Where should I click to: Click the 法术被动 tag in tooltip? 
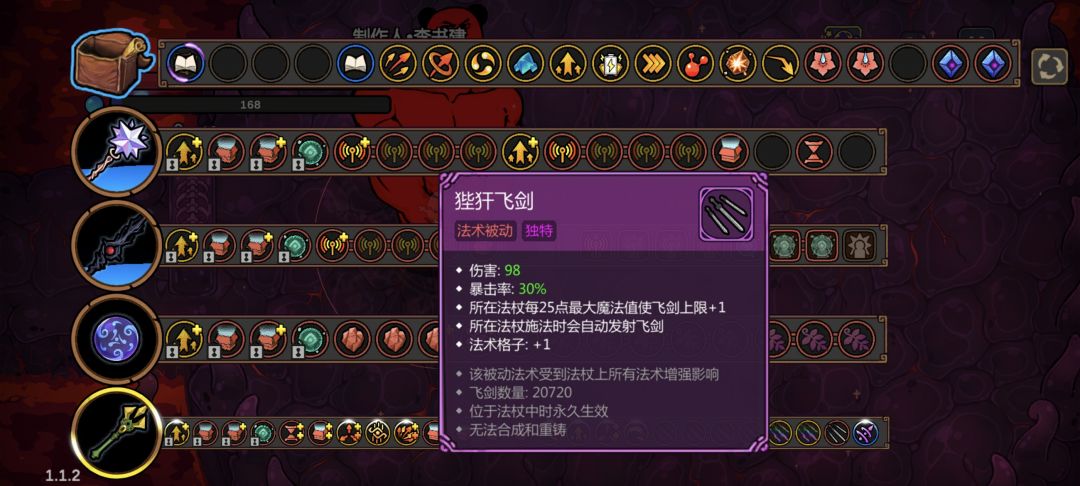pos(486,231)
